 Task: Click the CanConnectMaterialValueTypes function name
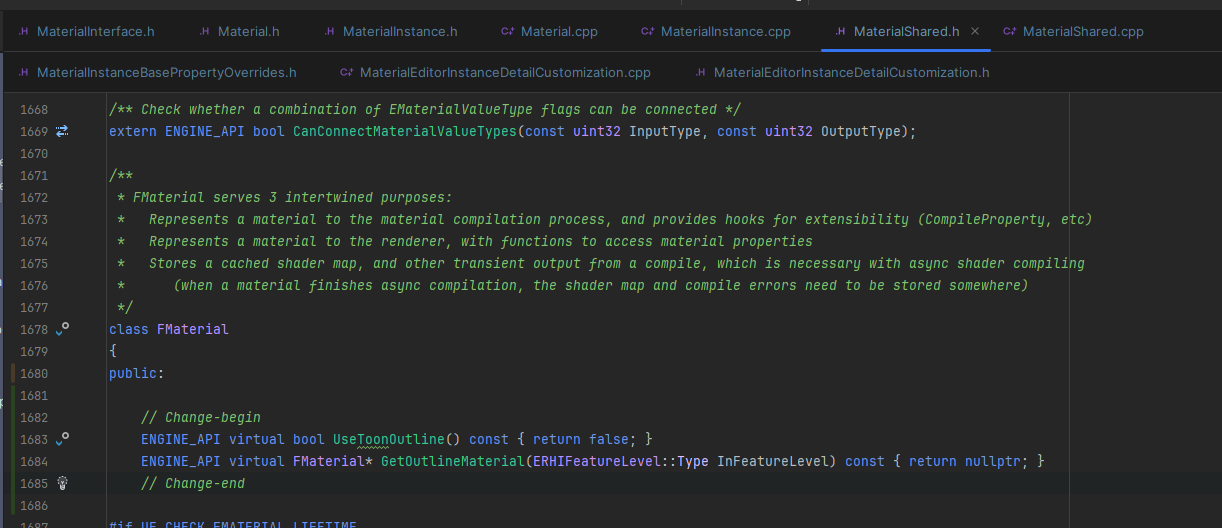pyautogui.click(x=405, y=131)
